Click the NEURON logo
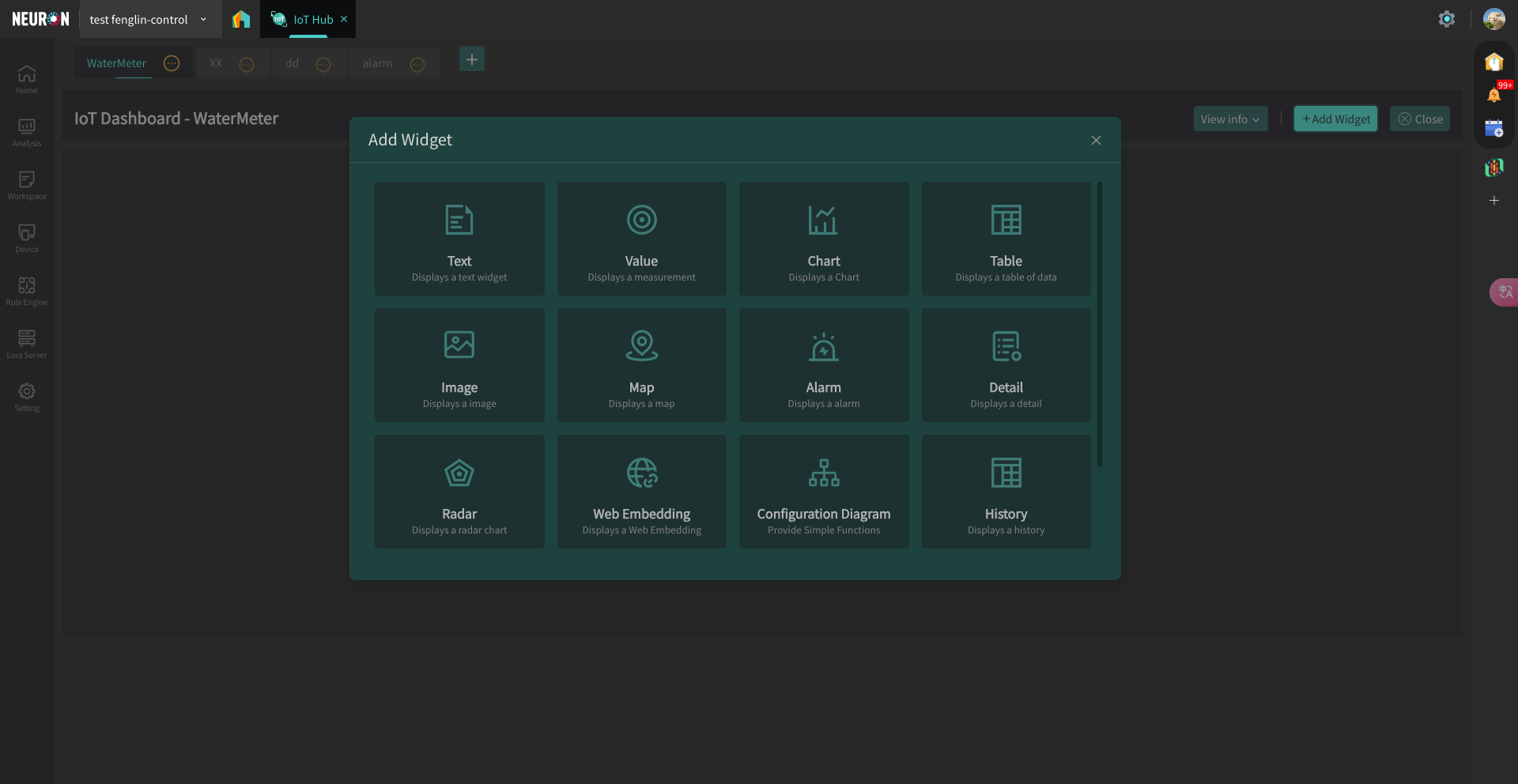1518x784 pixels. (40, 19)
